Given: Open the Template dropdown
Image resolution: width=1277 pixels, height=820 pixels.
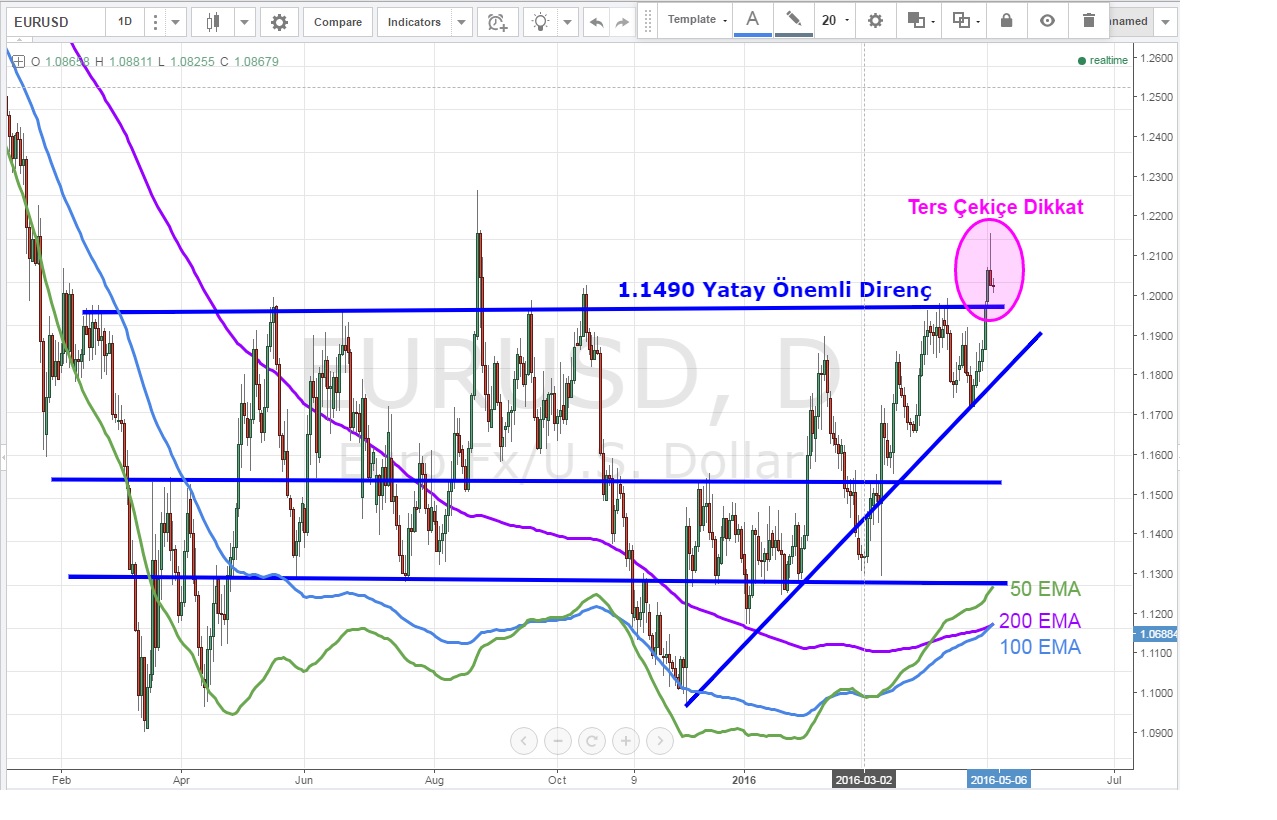Looking at the screenshot, I should pyautogui.click(x=697, y=20).
